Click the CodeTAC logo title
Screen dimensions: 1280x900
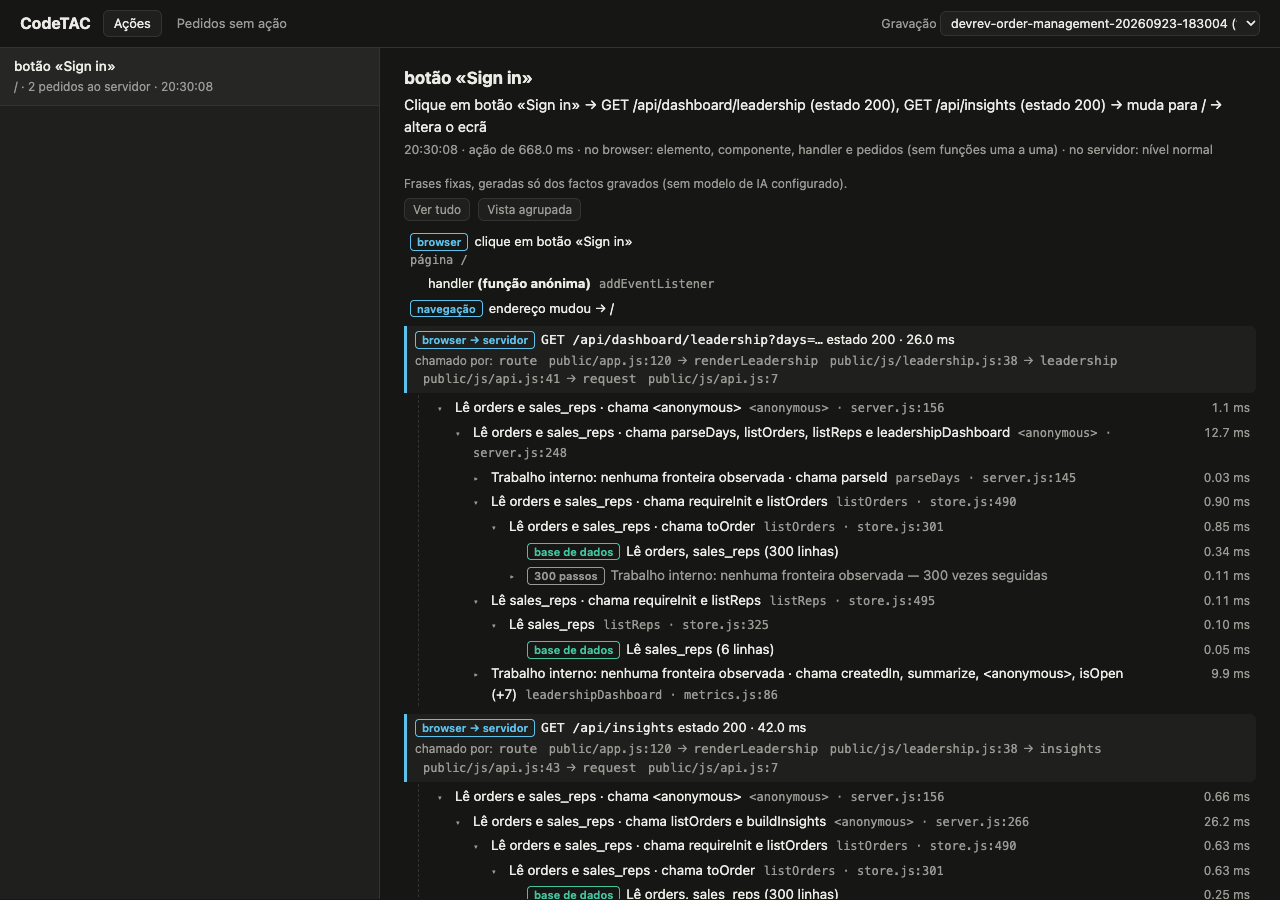tap(55, 23)
